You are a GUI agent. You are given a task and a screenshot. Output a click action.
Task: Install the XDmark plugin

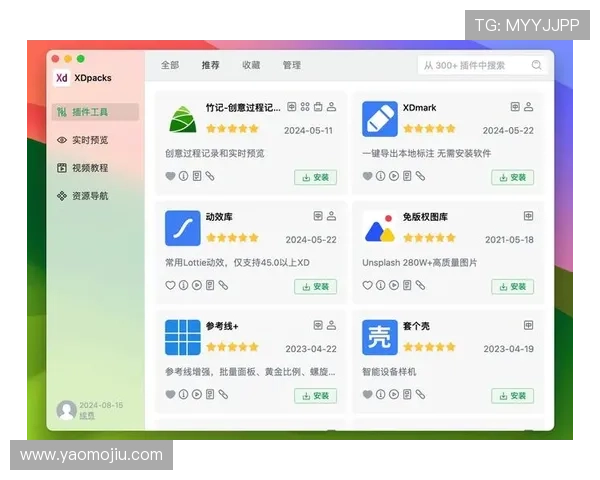pos(513,178)
